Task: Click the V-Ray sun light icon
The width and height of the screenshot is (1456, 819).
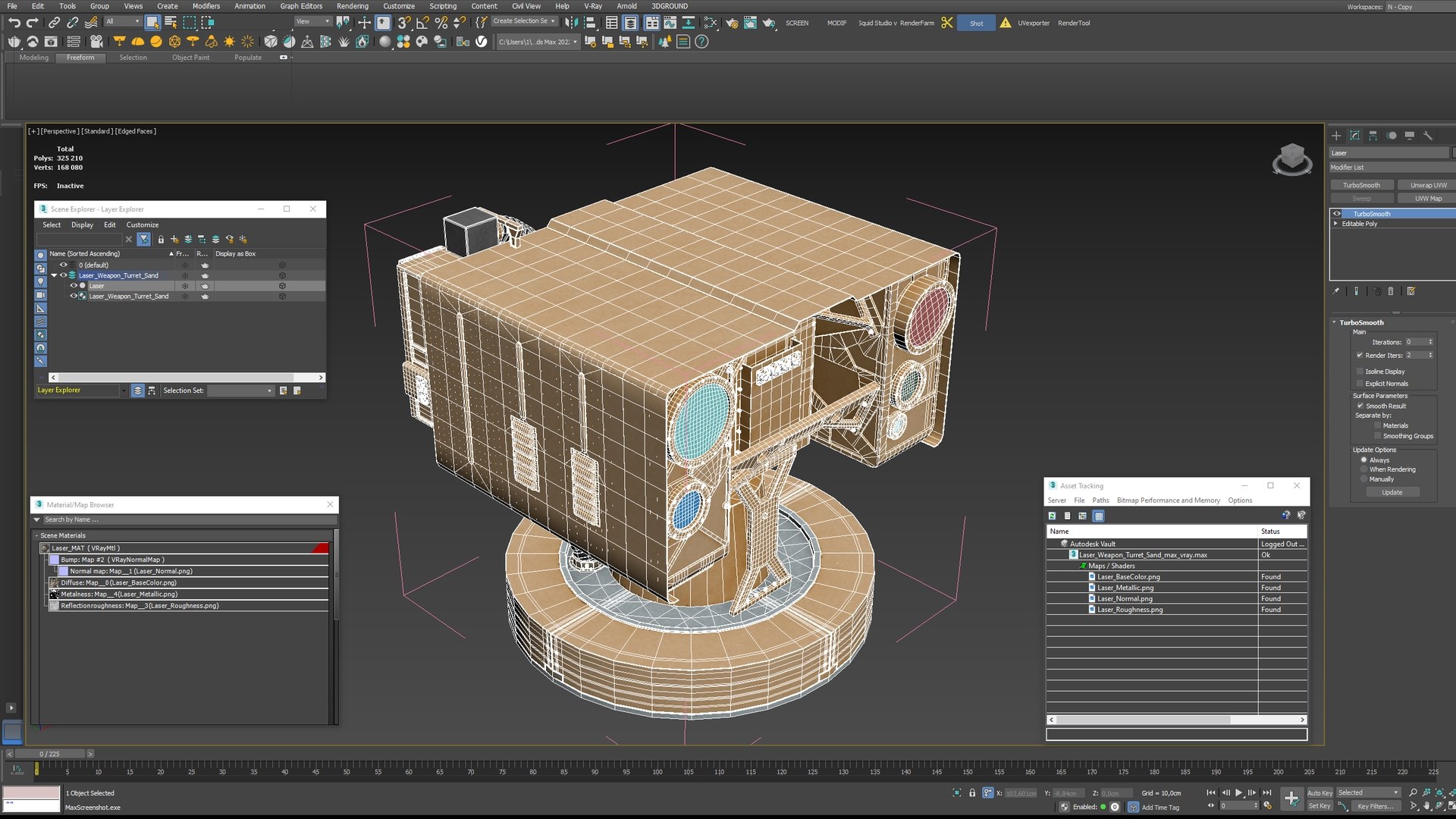Action: click(x=229, y=42)
